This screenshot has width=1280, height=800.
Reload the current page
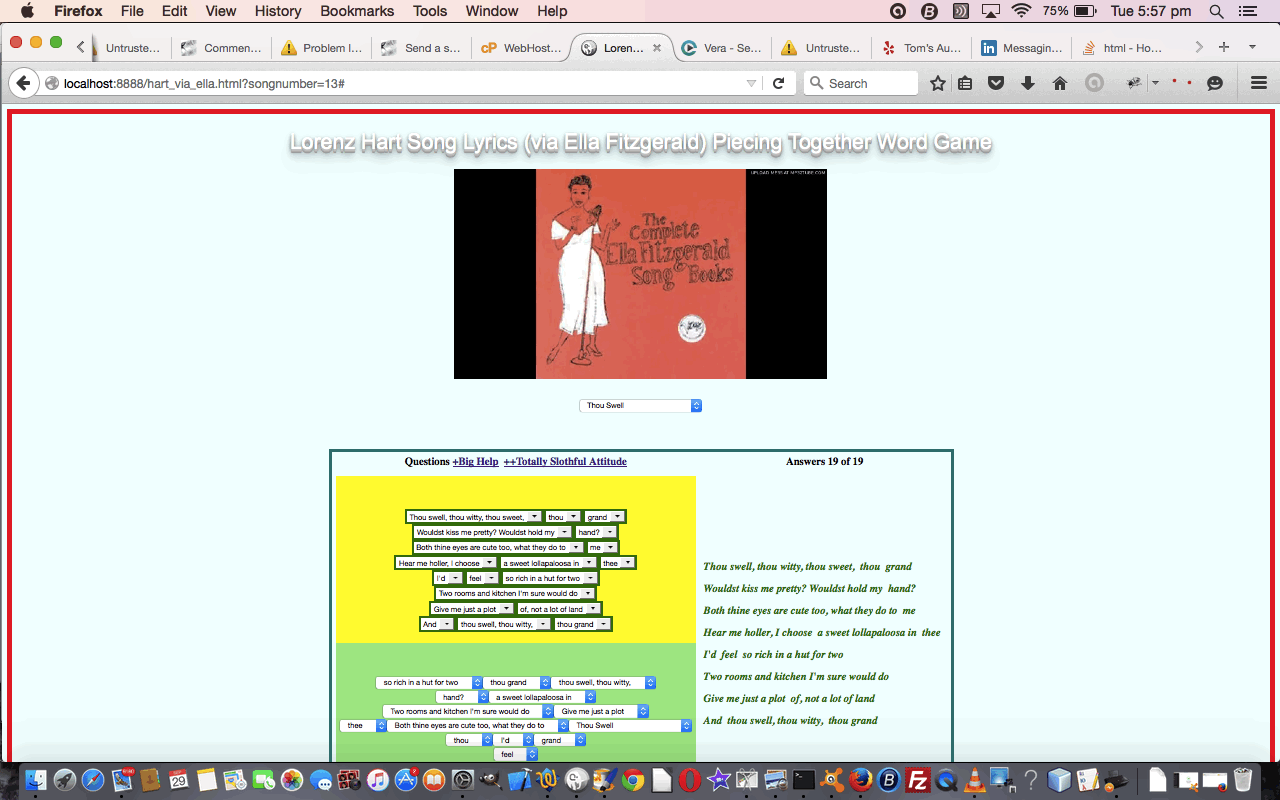pyautogui.click(x=778, y=84)
